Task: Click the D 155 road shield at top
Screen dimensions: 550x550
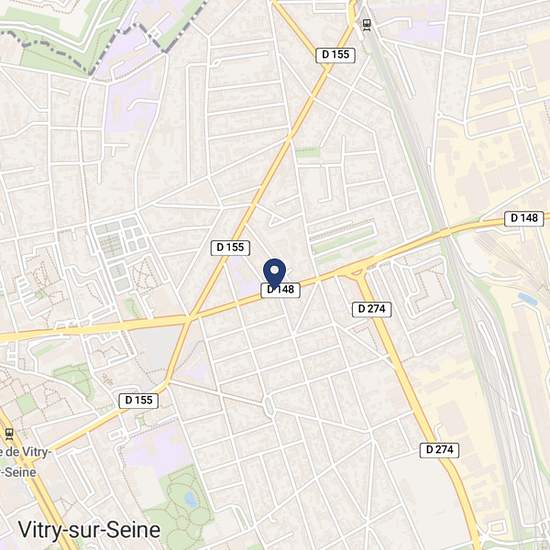Action: (335, 55)
